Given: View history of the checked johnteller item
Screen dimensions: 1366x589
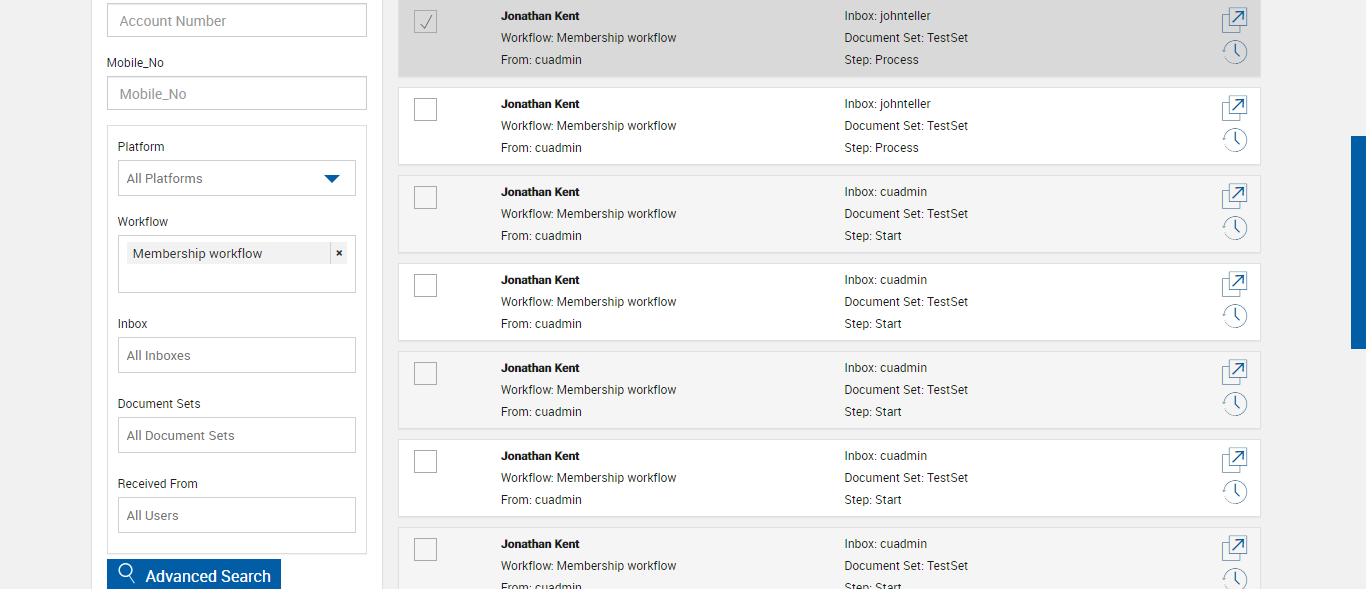Looking at the screenshot, I should click(1235, 52).
